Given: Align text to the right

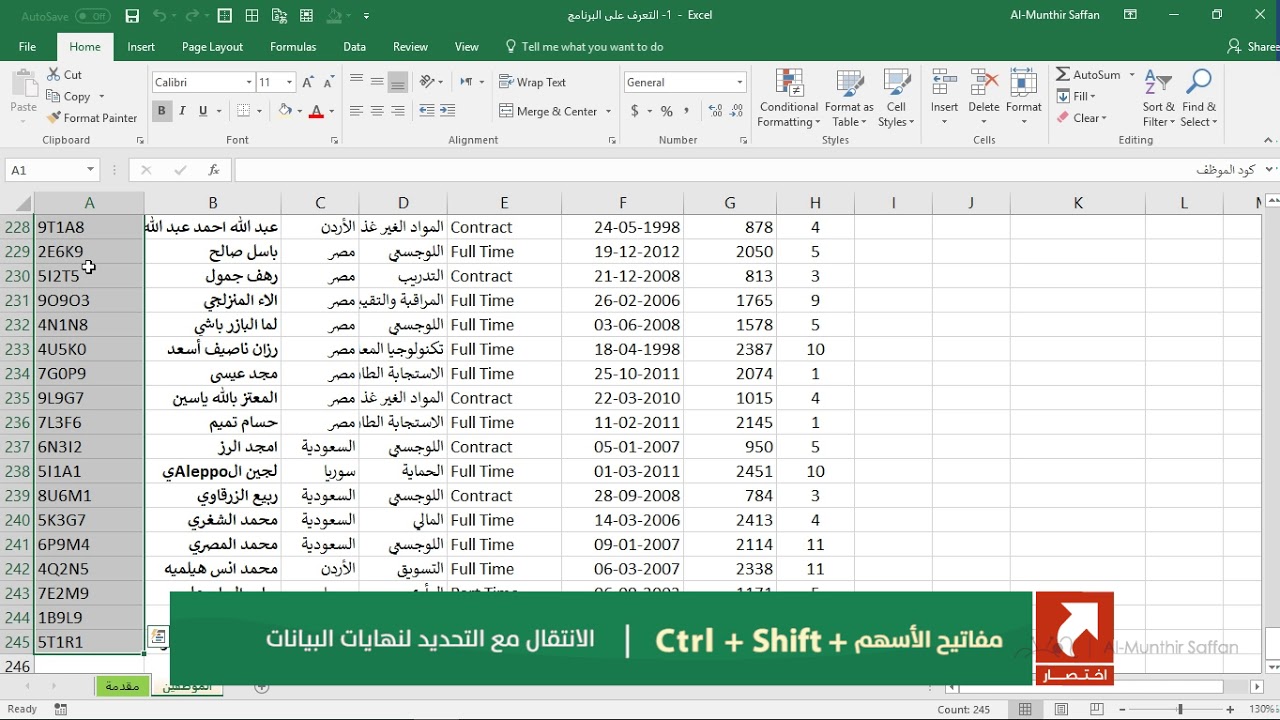Looking at the screenshot, I should coord(398,111).
